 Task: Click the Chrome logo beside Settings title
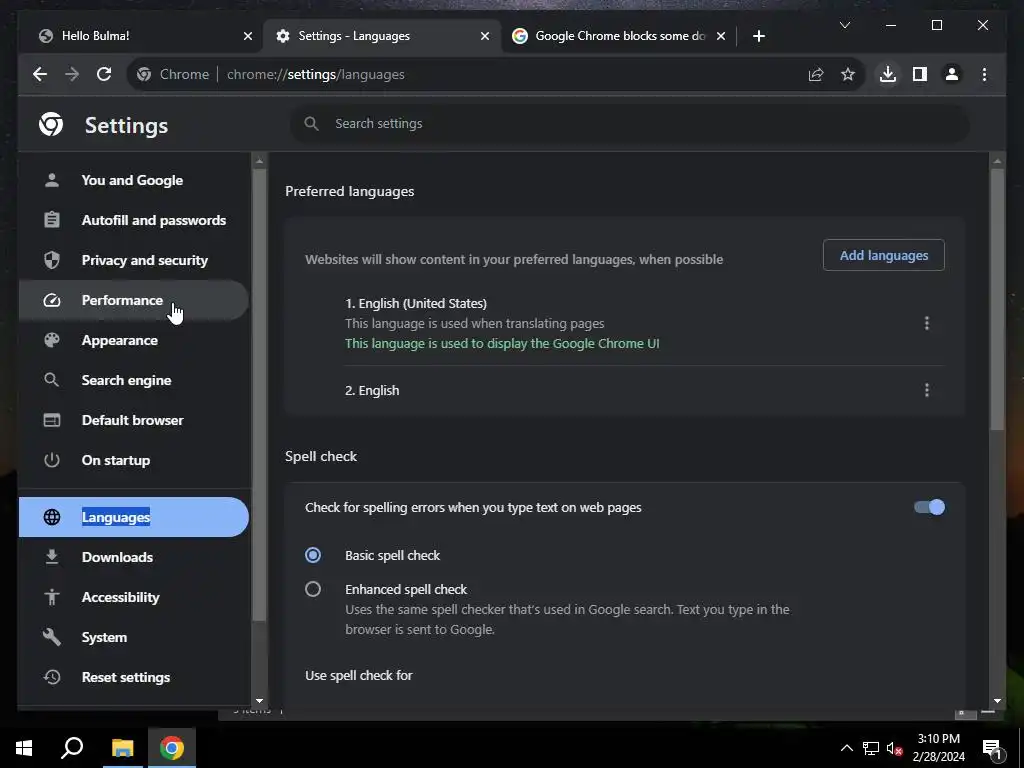pyautogui.click(x=51, y=124)
